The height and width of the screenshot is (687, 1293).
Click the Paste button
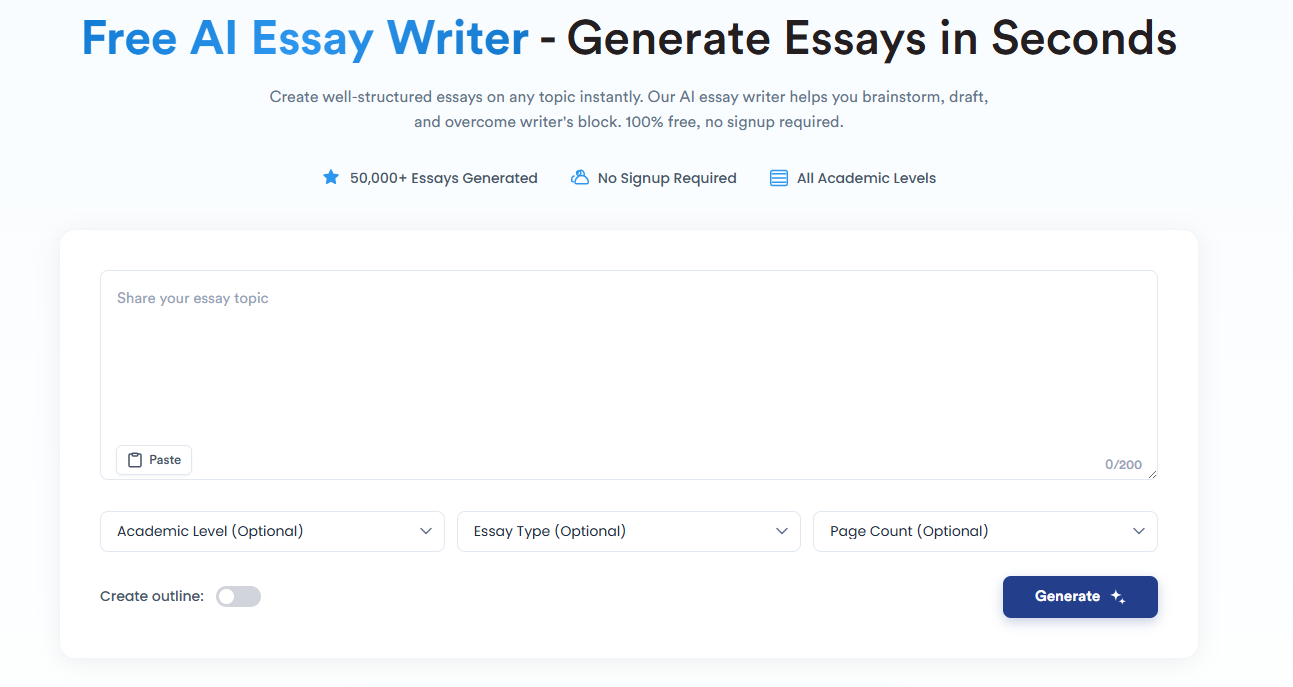(x=154, y=460)
